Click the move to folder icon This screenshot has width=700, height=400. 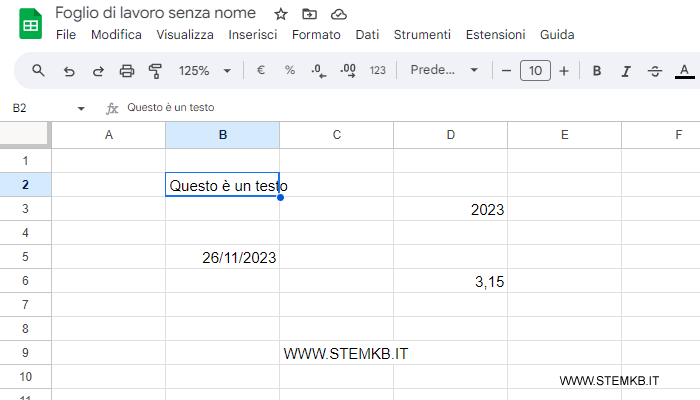[x=309, y=14]
